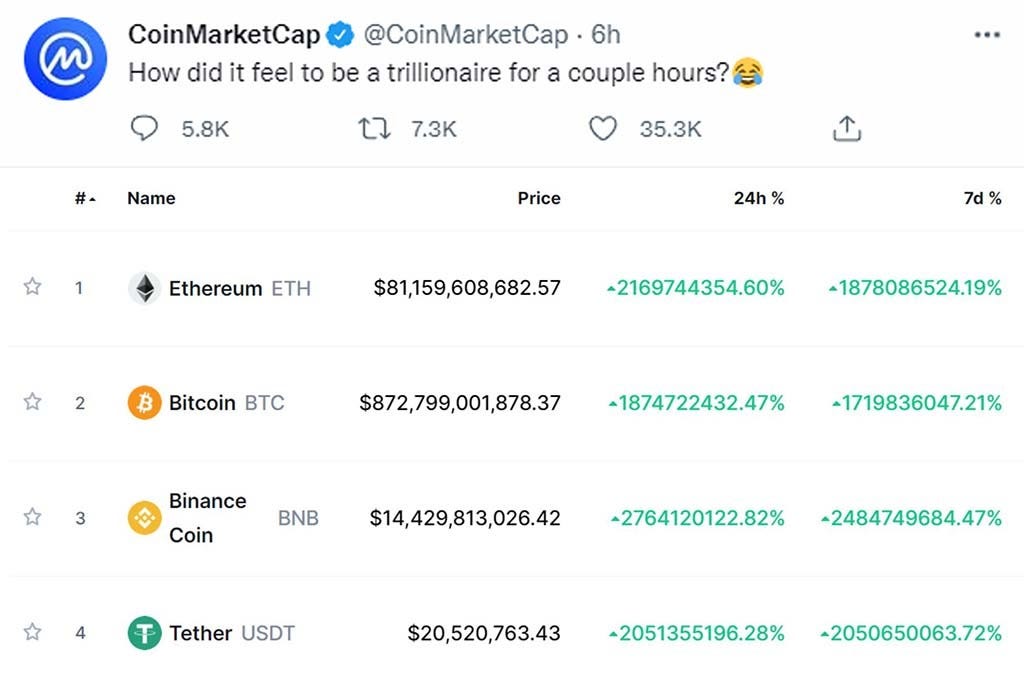Share the tweet via upload icon
The image size is (1024, 680).
pos(847,129)
